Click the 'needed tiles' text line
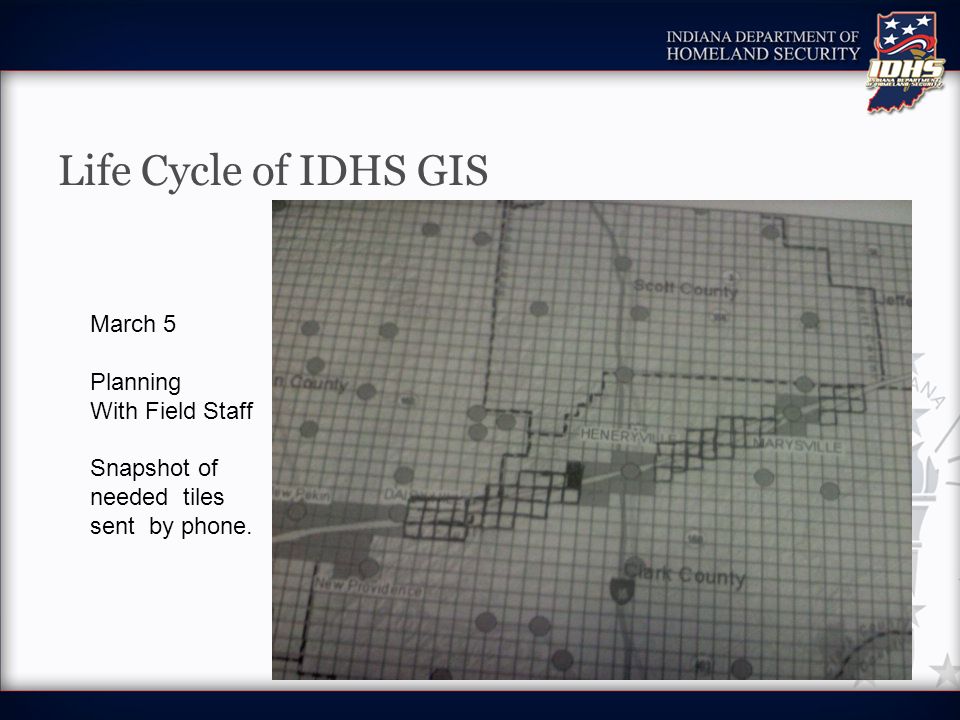The width and height of the screenshot is (960, 720). [157, 497]
